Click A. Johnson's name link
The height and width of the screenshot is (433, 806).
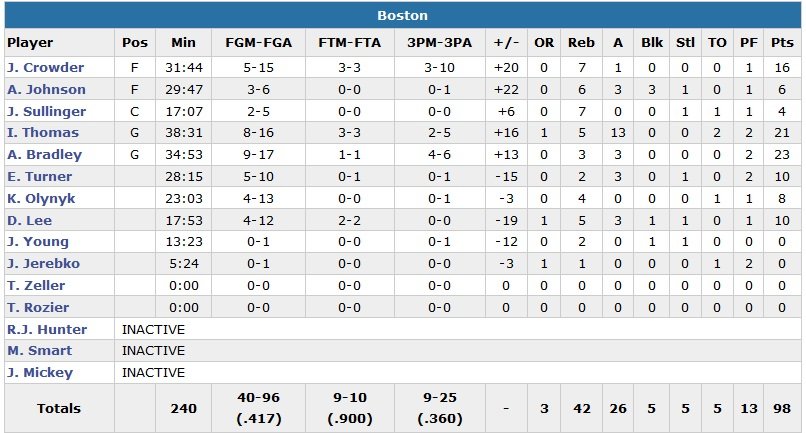[46, 89]
